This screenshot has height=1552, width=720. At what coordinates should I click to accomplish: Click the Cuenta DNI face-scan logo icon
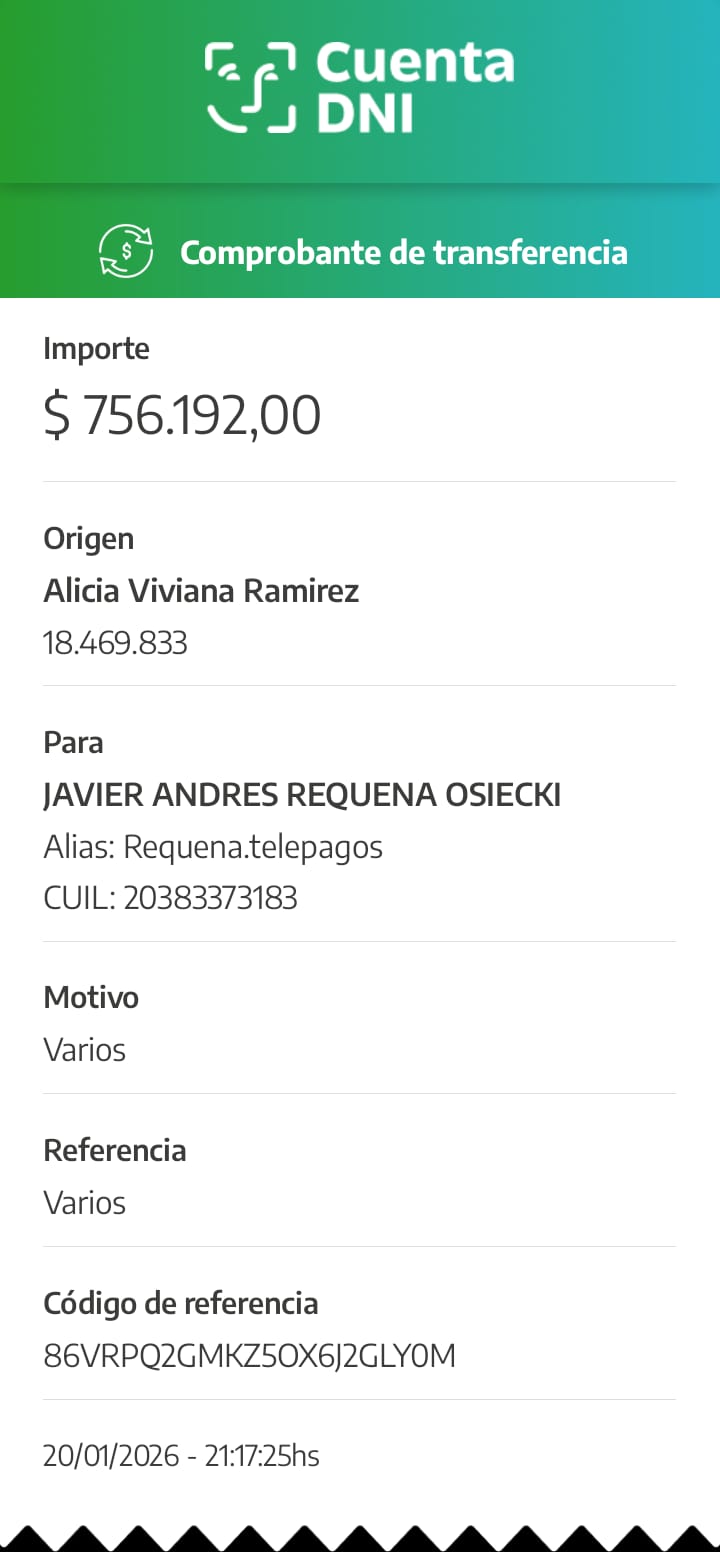coord(251,87)
